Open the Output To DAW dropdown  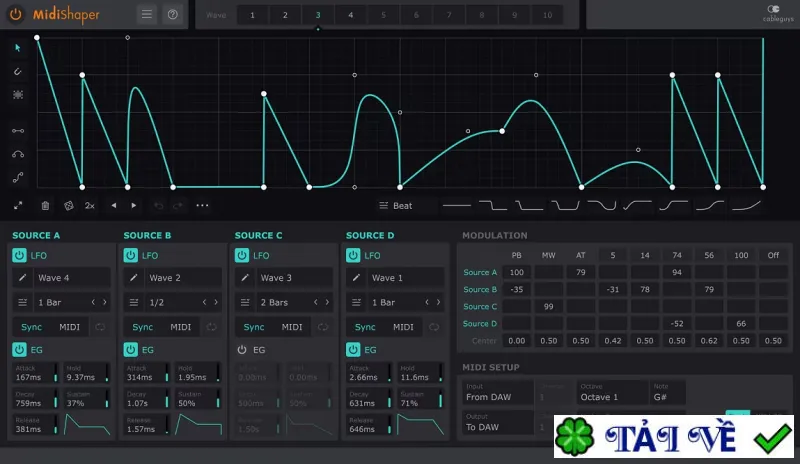(x=498, y=422)
